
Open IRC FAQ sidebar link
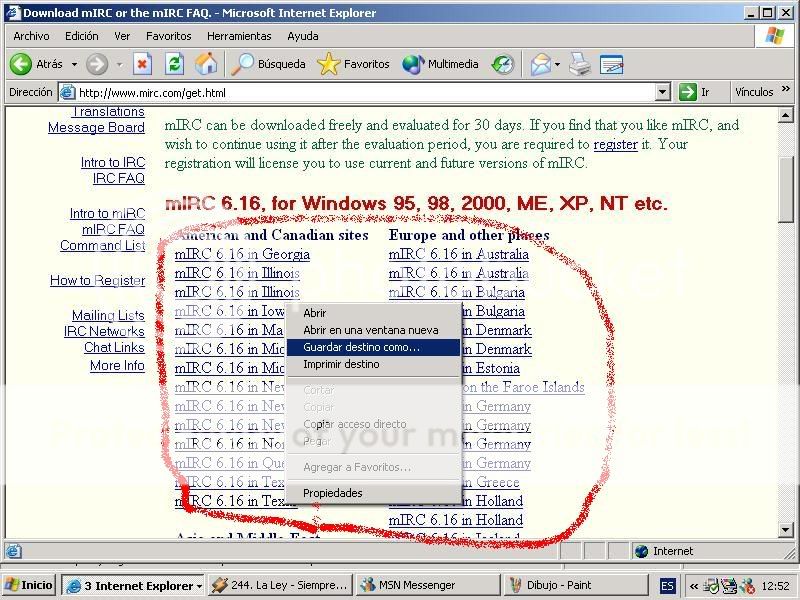(x=119, y=178)
